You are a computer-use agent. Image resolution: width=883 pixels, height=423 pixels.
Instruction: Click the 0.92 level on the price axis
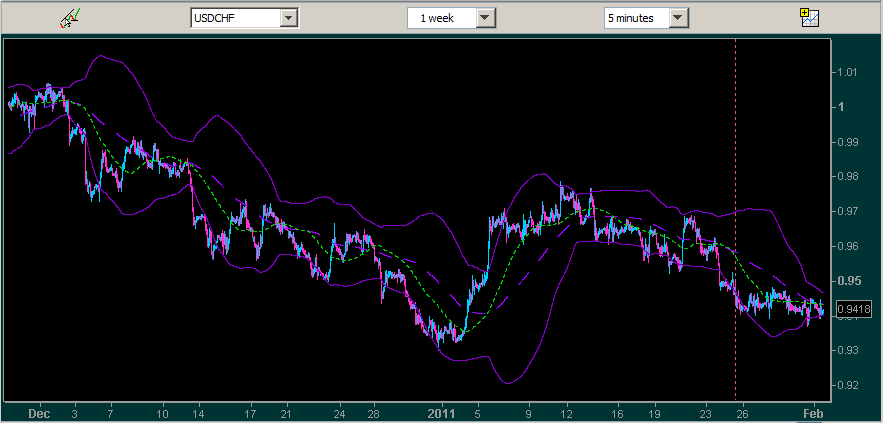click(848, 385)
